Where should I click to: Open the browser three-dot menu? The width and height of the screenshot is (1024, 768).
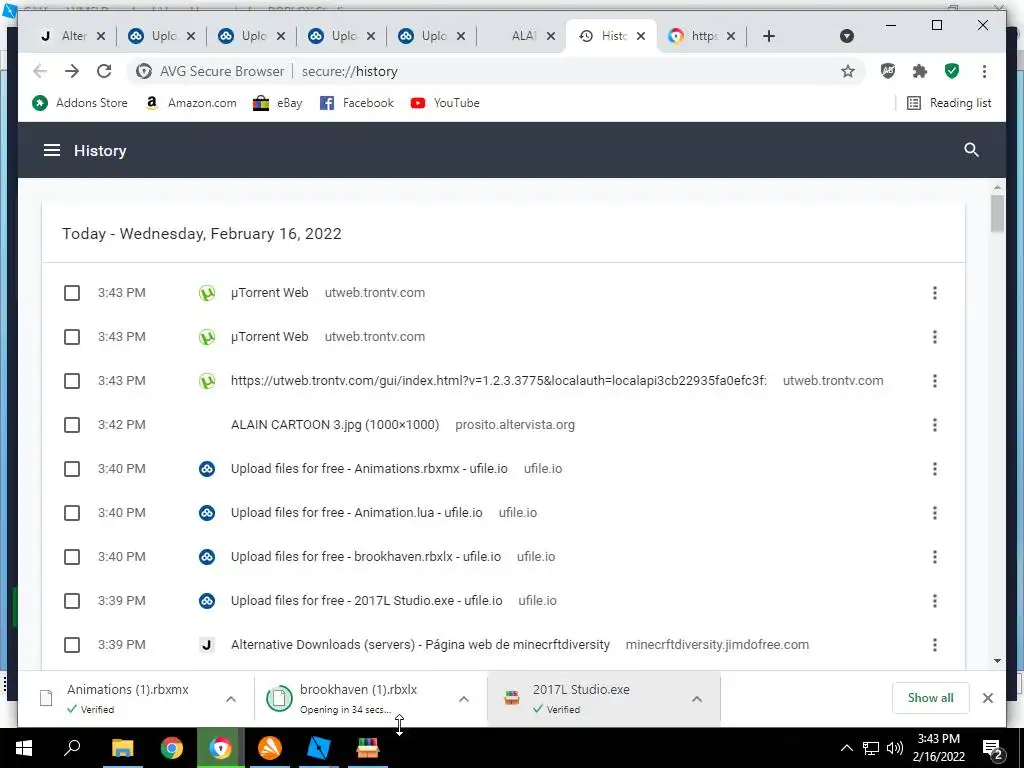click(984, 71)
